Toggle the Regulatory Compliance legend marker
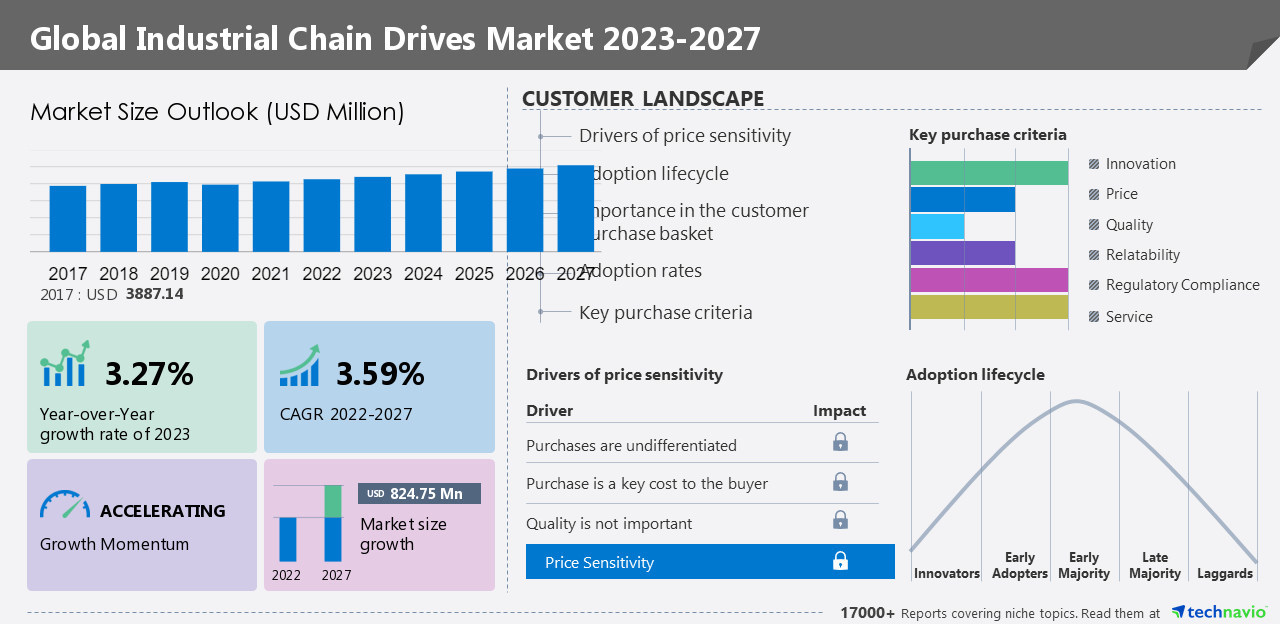The image size is (1280, 624). [x=1094, y=285]
